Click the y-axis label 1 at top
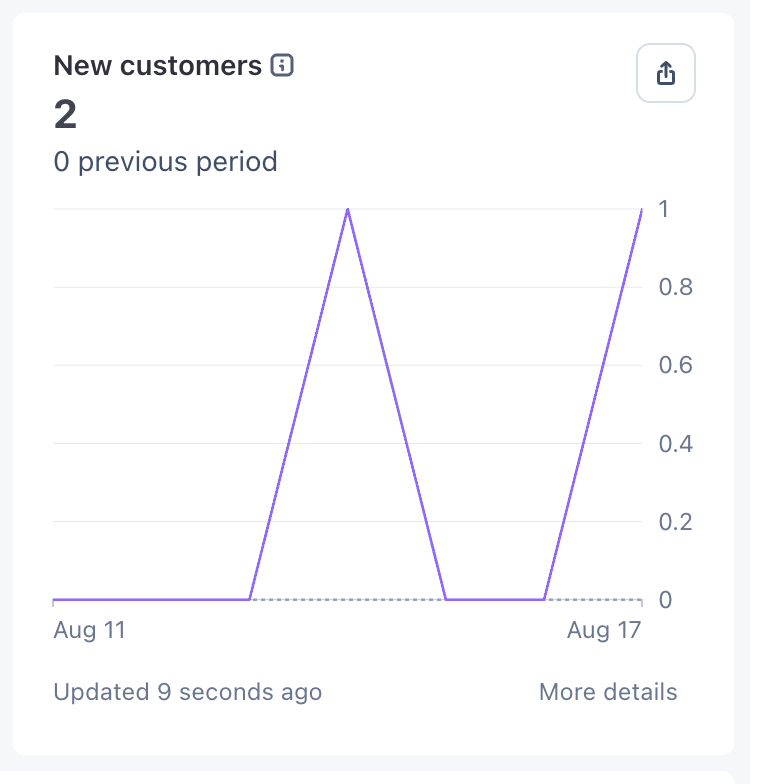Viewport: 778px width, 784px height. pos(664,209)
